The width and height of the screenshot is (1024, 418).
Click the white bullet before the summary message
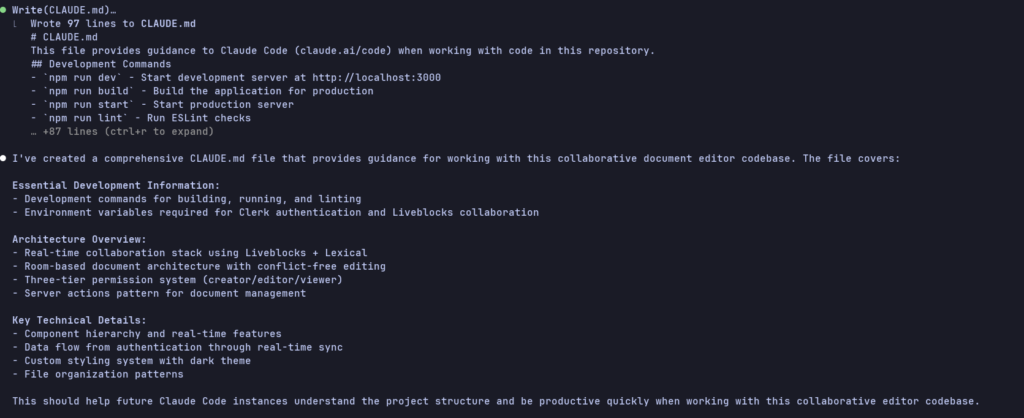pyautogui.click(x=3, y=159)
